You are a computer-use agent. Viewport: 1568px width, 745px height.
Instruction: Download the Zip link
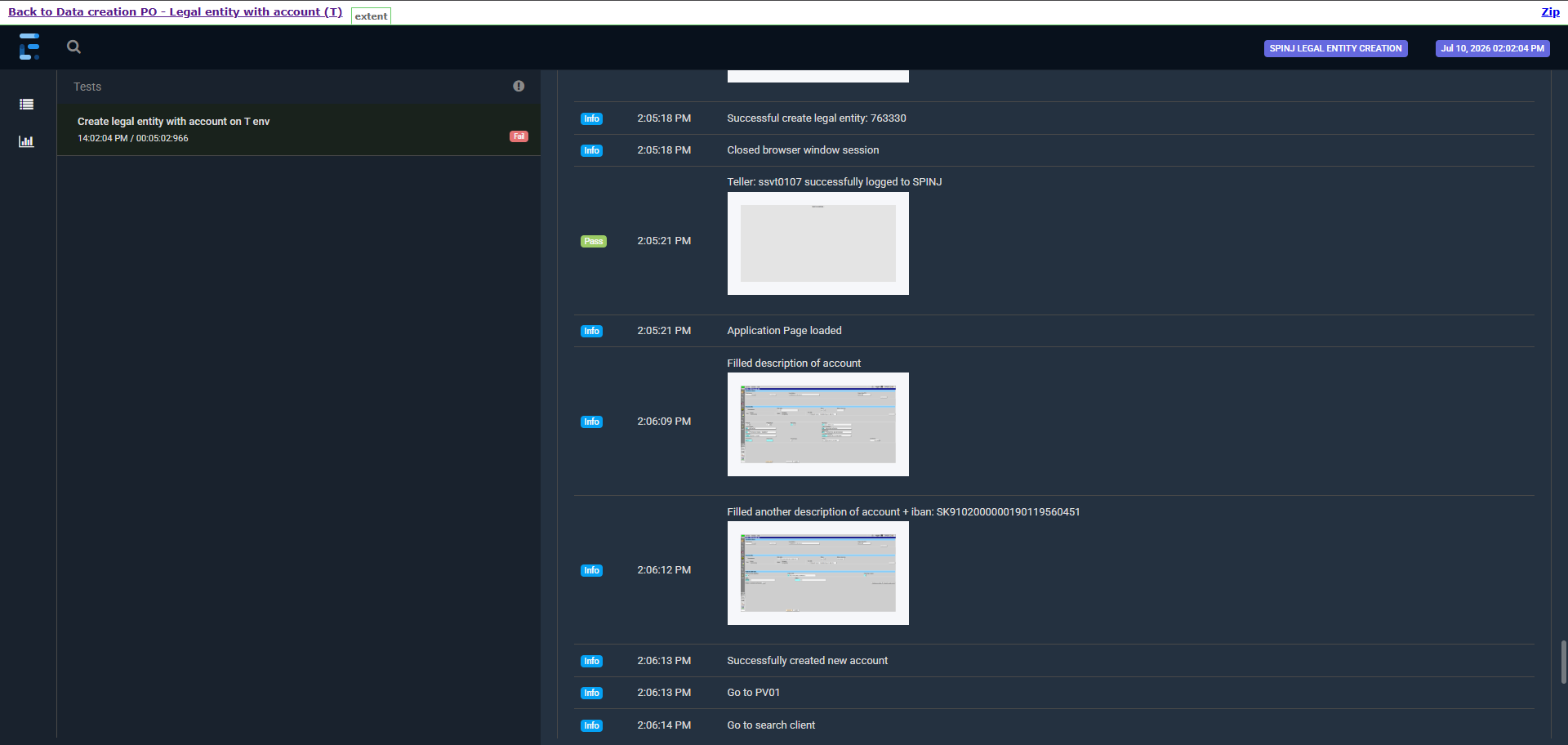tap(1550, 11)
